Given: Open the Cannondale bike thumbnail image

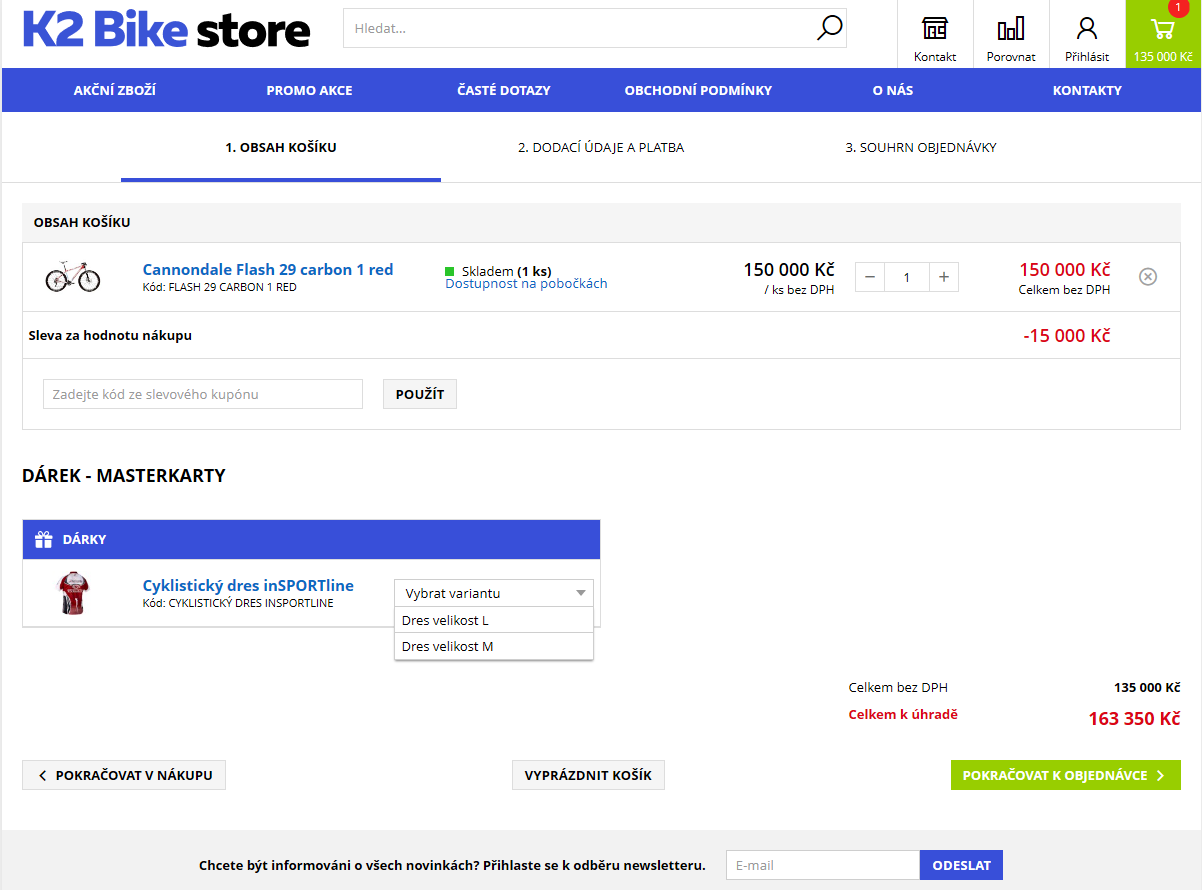Looking at the screenshot, I should pyautogui.click(x=73, y=276).
